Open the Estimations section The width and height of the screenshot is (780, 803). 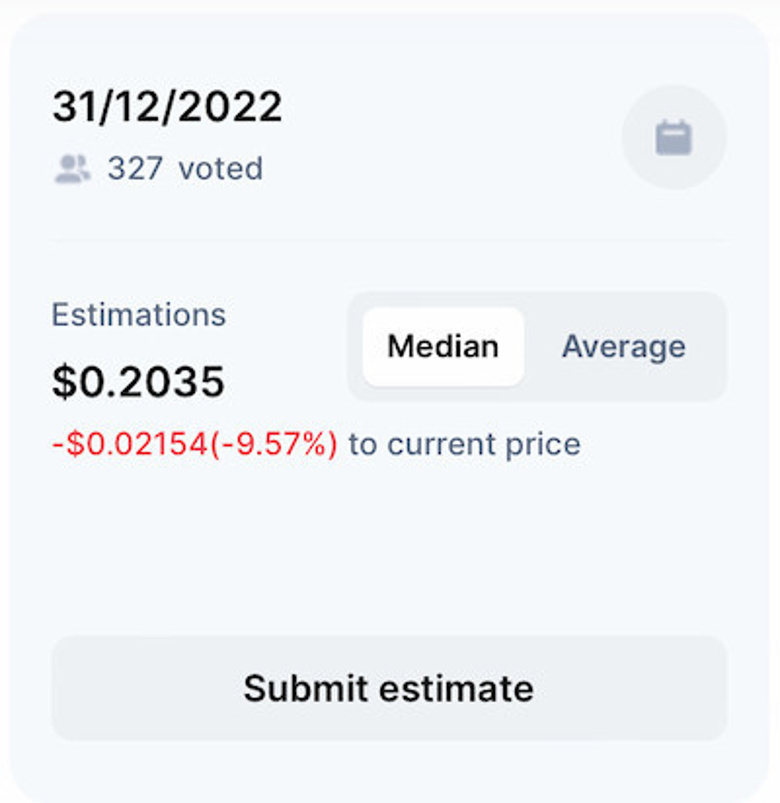[x=138, y=314]
